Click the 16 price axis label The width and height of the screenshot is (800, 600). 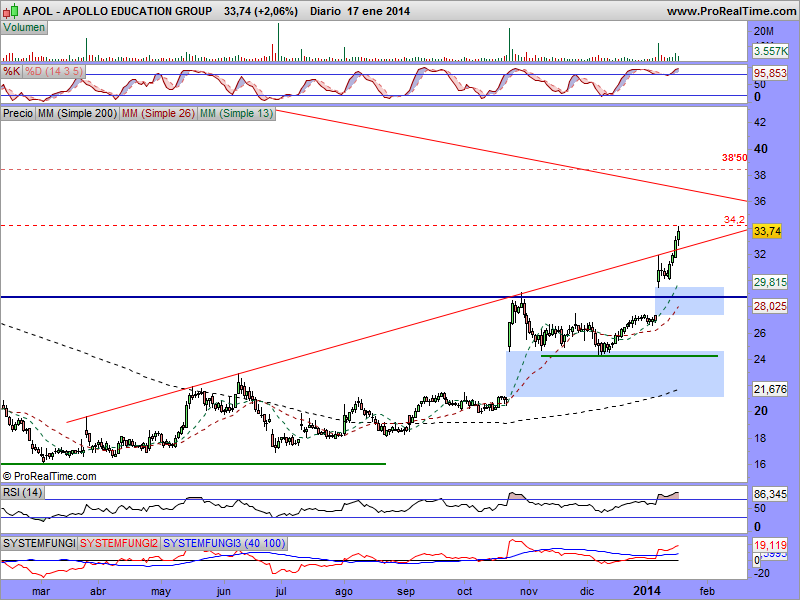pyautogui.click(x=760, y=464)
